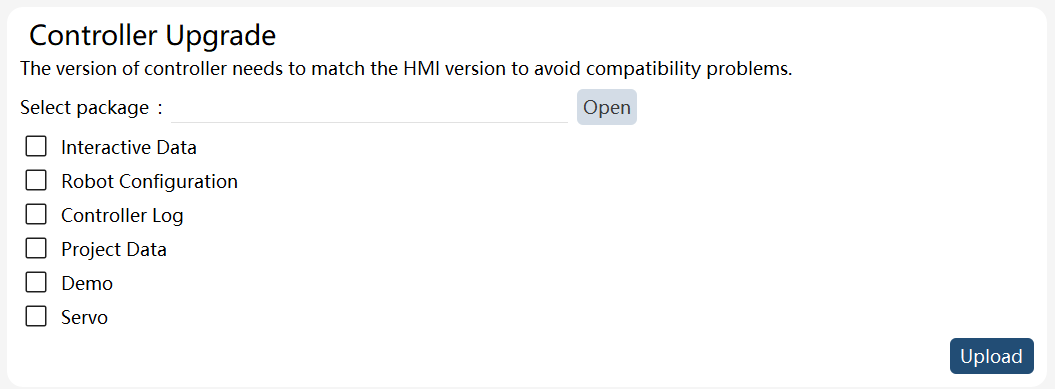Screen dimensions: 1055x389
Task: Click the 'Project Data' label text
Action: click(x=114, y=250)
